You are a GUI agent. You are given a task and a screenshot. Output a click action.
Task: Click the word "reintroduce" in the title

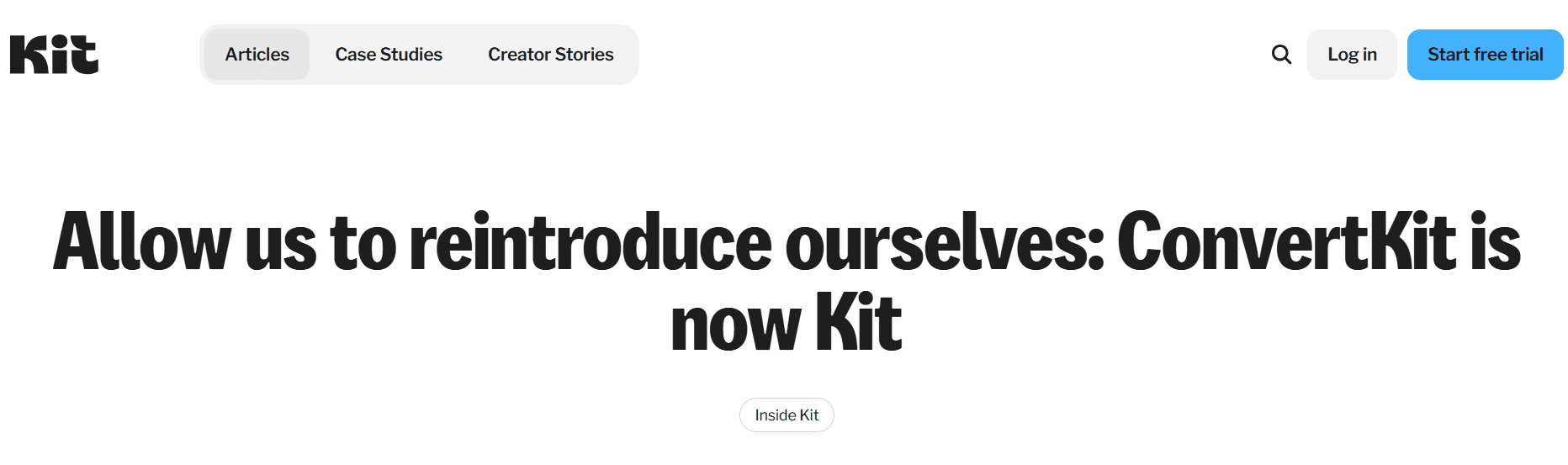pos(591,242)
